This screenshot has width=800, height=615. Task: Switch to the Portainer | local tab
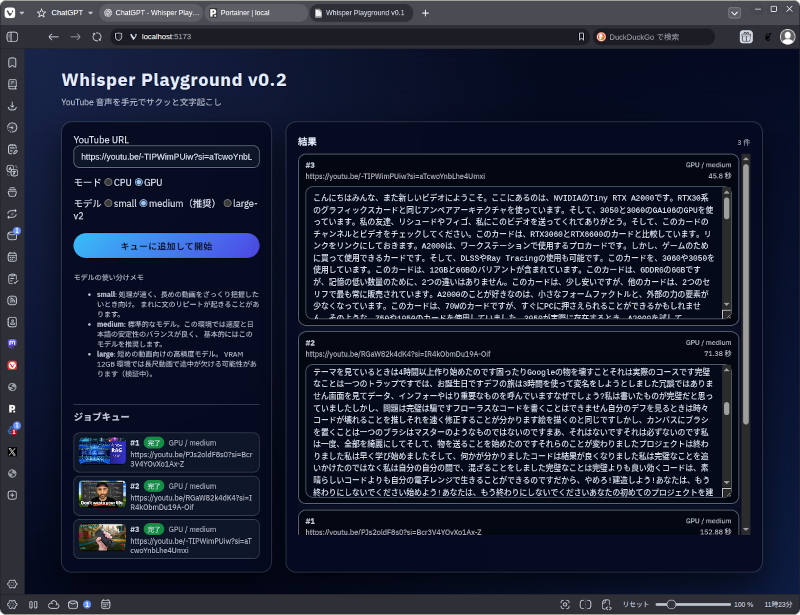pyautogui.click(x=254, y=13)
